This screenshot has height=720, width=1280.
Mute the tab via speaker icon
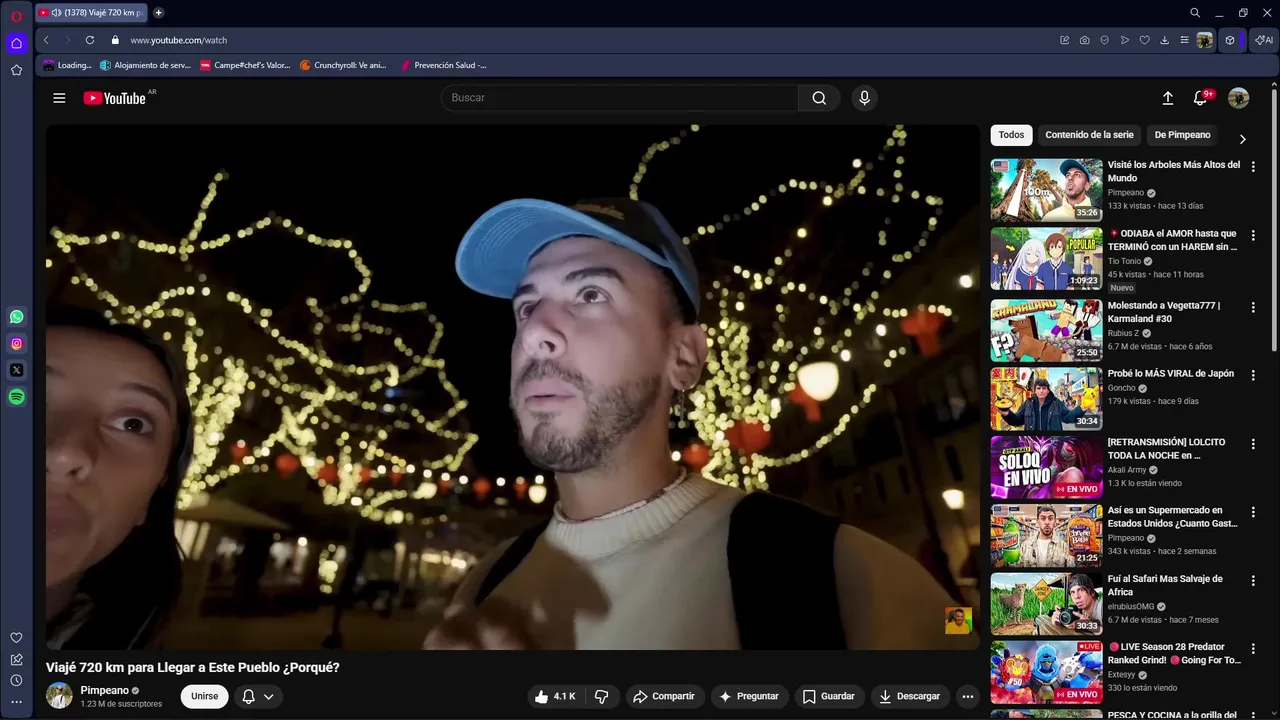[x=56, y=13]
